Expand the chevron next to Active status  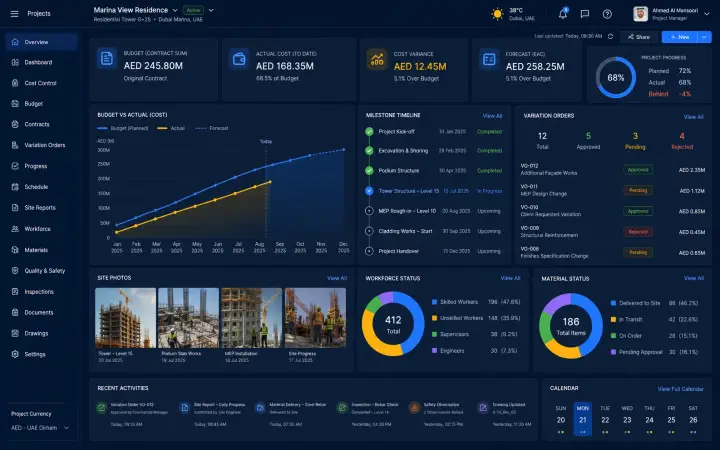[211, 10]
